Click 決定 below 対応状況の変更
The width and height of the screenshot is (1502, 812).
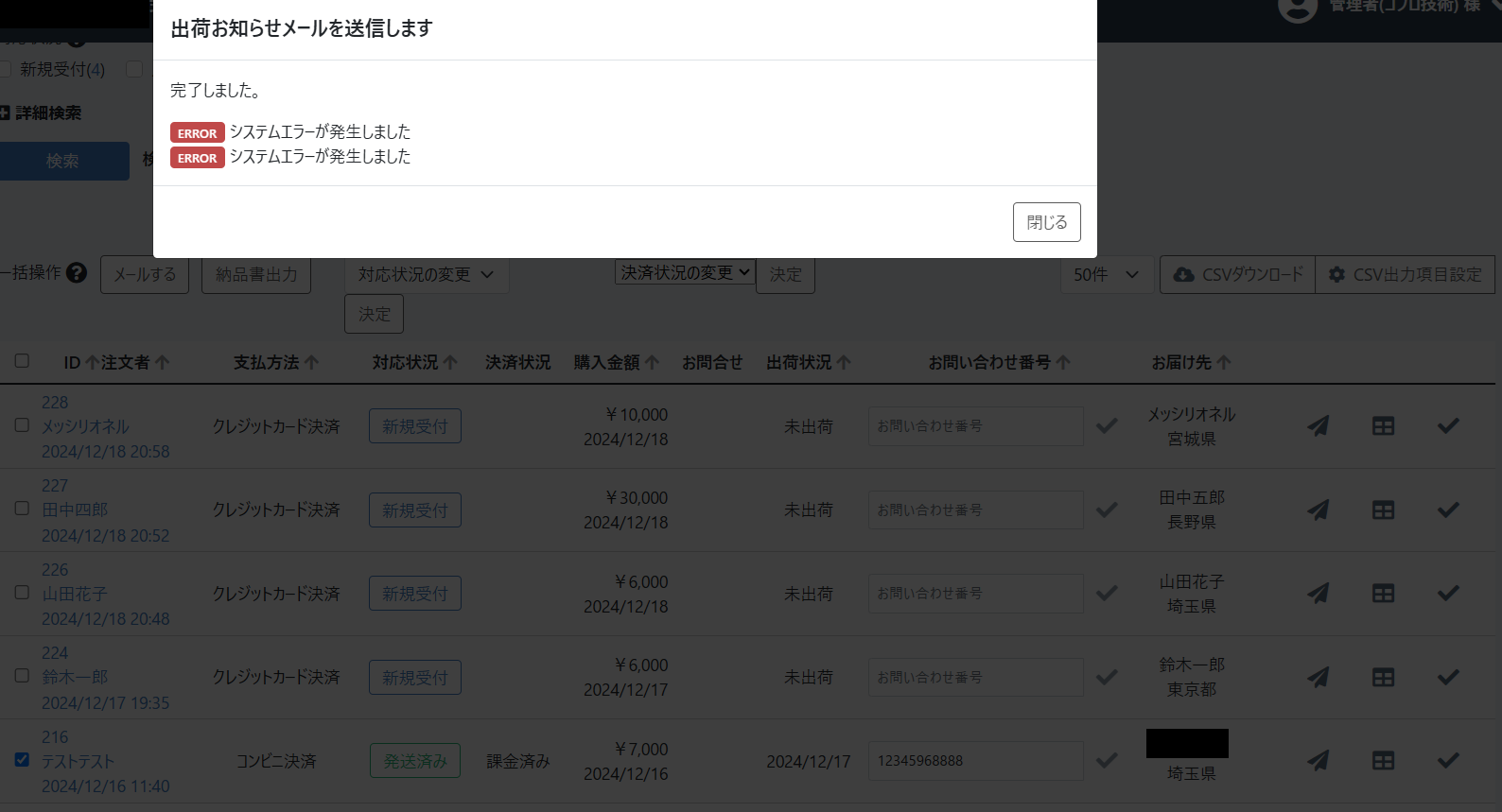click(375, 314)
